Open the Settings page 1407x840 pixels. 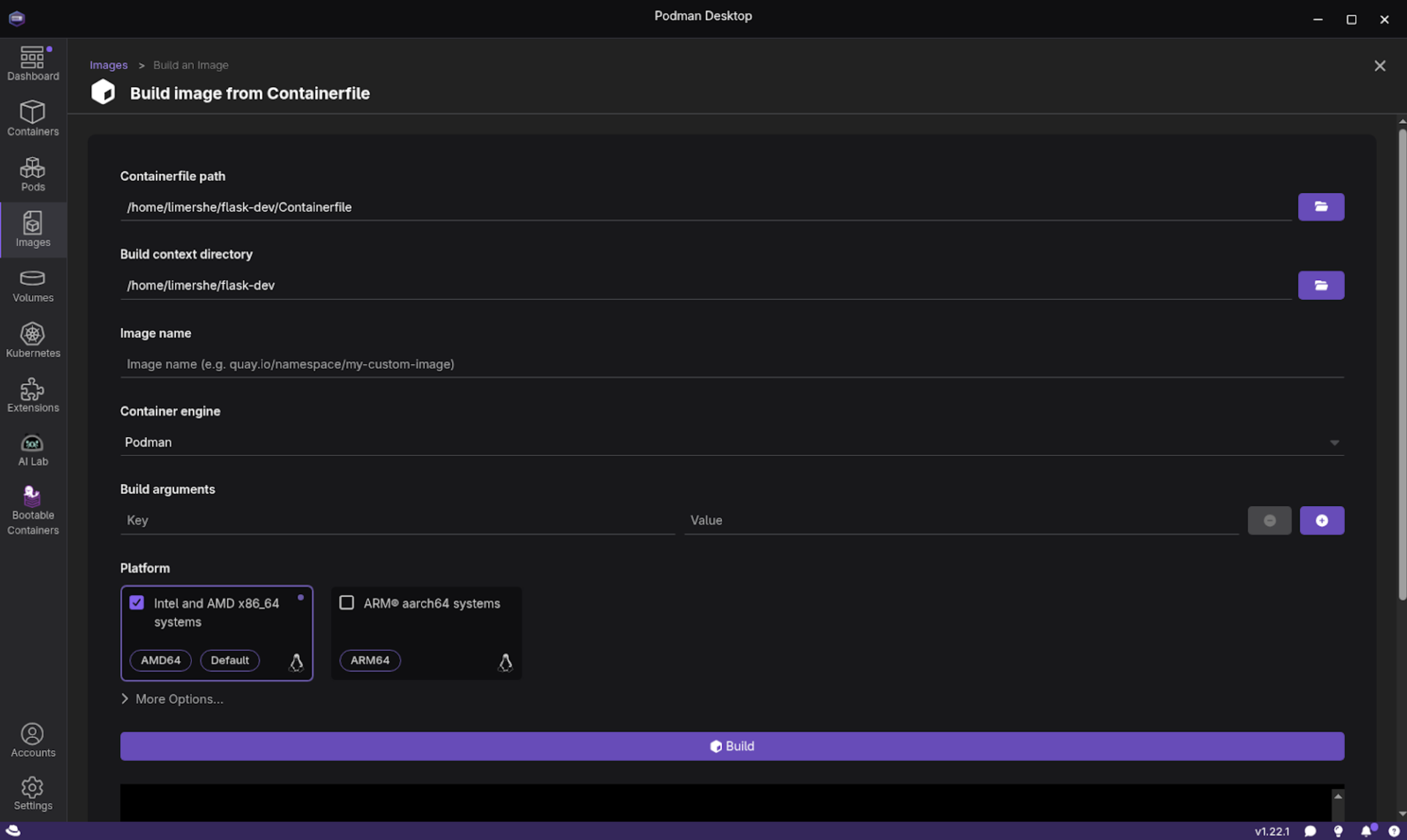[33, 794]
